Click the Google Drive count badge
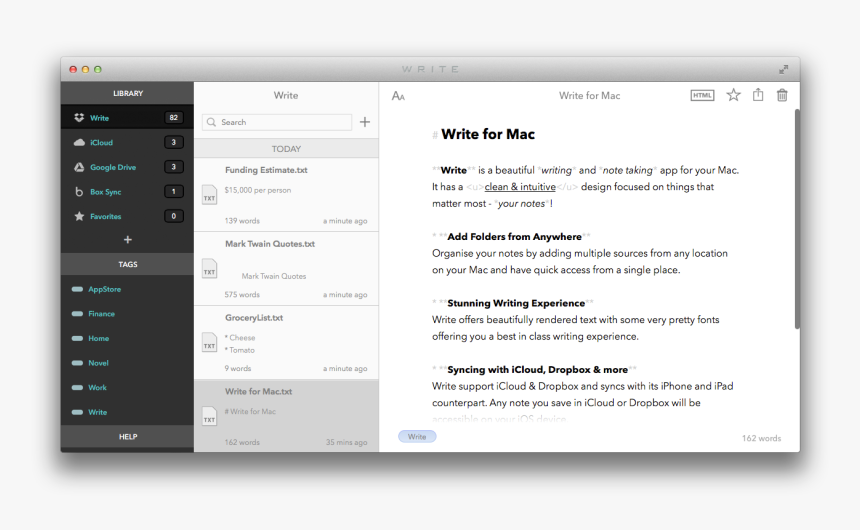The image size is (860, 530). [x=173, y=167]
